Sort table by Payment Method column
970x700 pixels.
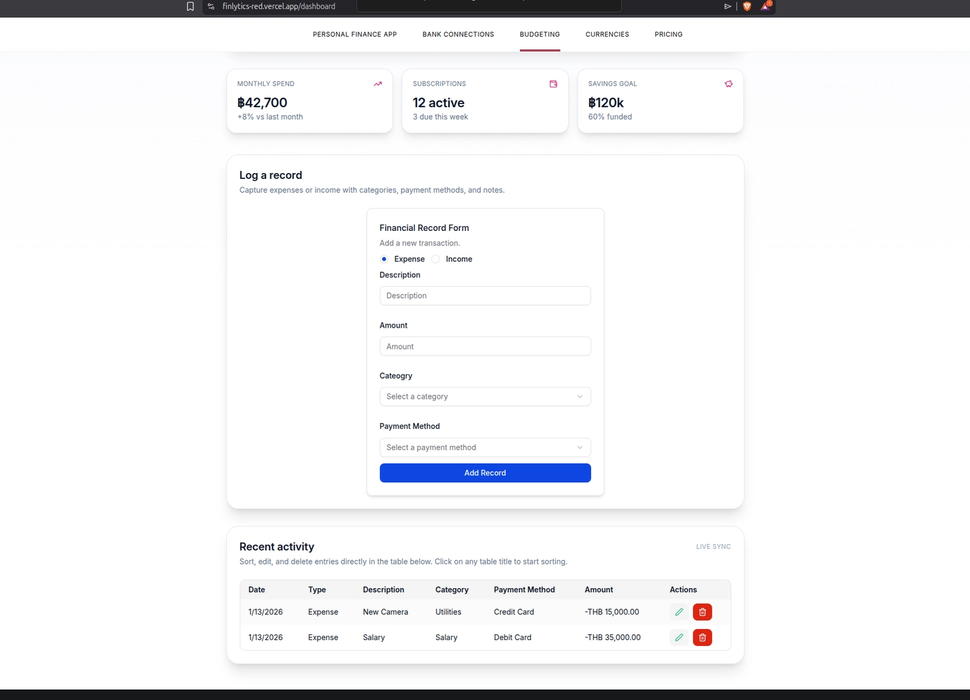pos(524,590)
